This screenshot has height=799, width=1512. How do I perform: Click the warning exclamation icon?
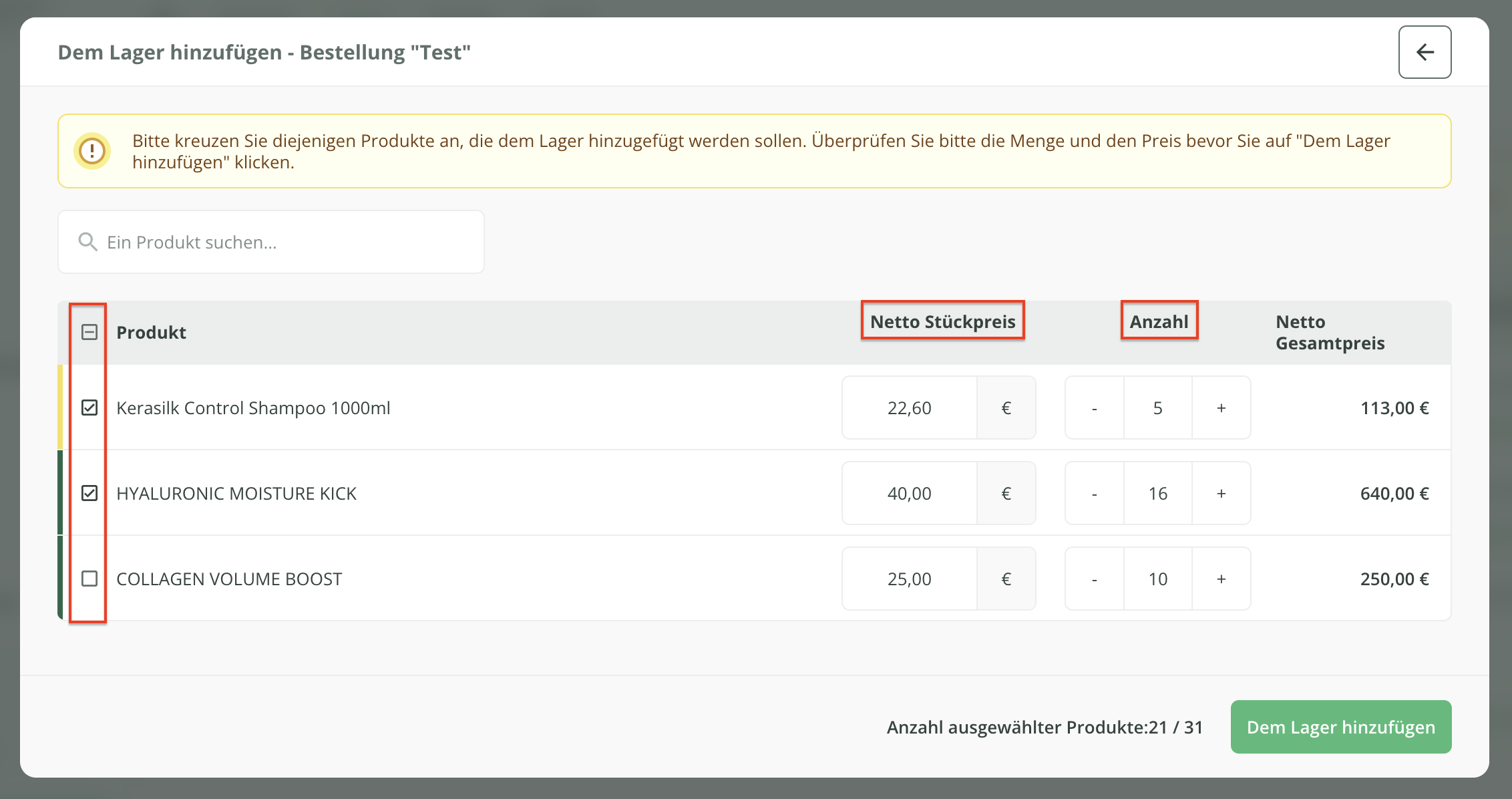tap(92, 151)
